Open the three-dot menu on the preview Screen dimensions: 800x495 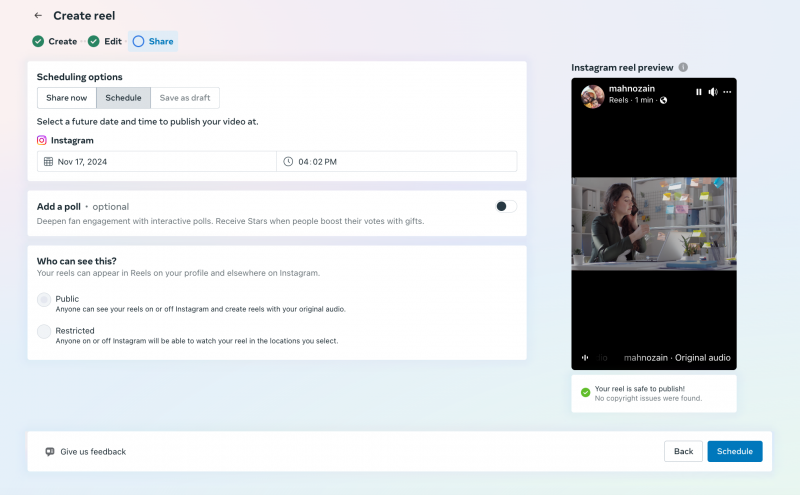coord(727,92)
